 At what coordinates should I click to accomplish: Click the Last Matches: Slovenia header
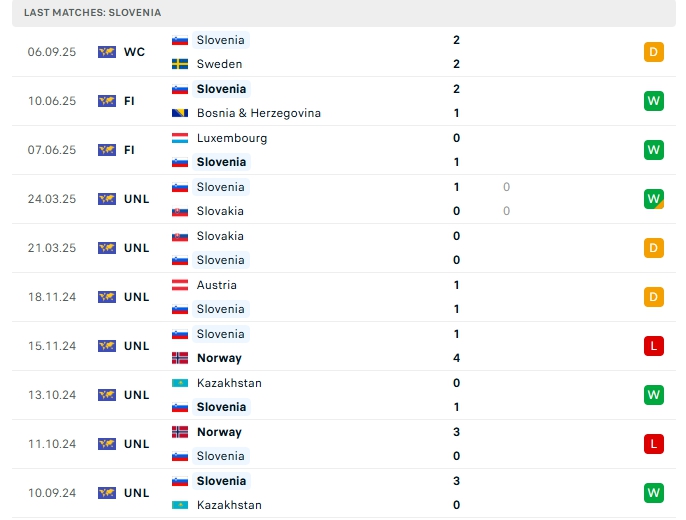tap(92, 12)
